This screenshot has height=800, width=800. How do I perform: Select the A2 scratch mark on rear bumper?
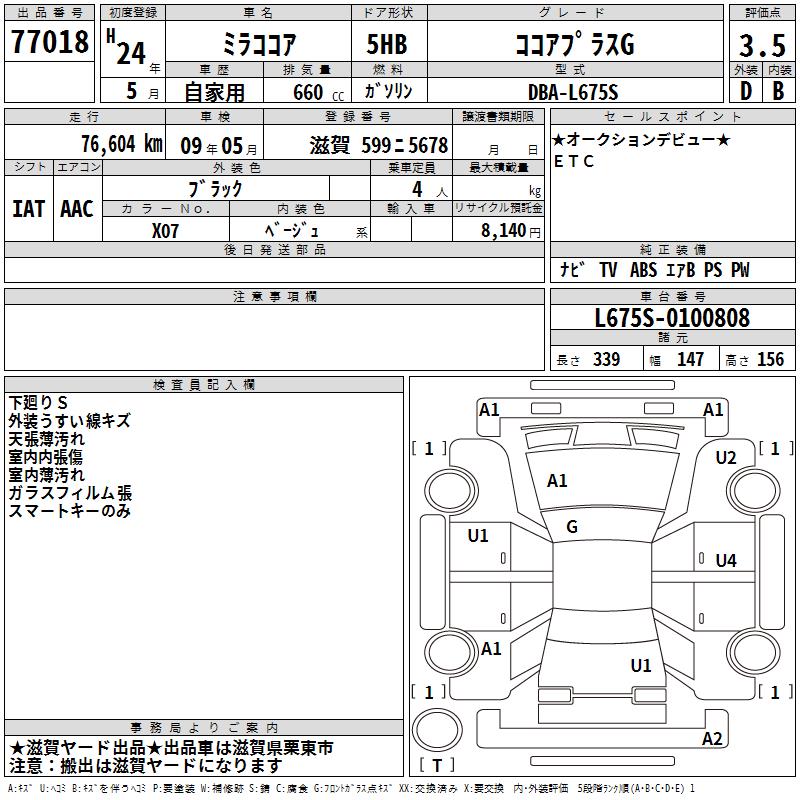(x=712, y=738)
